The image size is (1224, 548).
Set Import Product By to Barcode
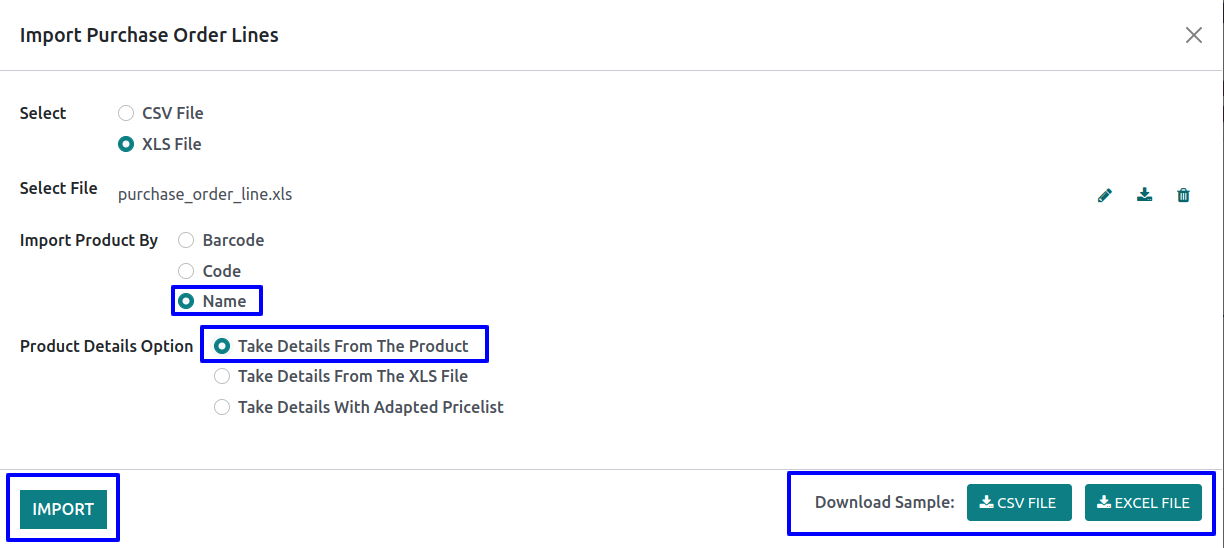click(186, 240)
